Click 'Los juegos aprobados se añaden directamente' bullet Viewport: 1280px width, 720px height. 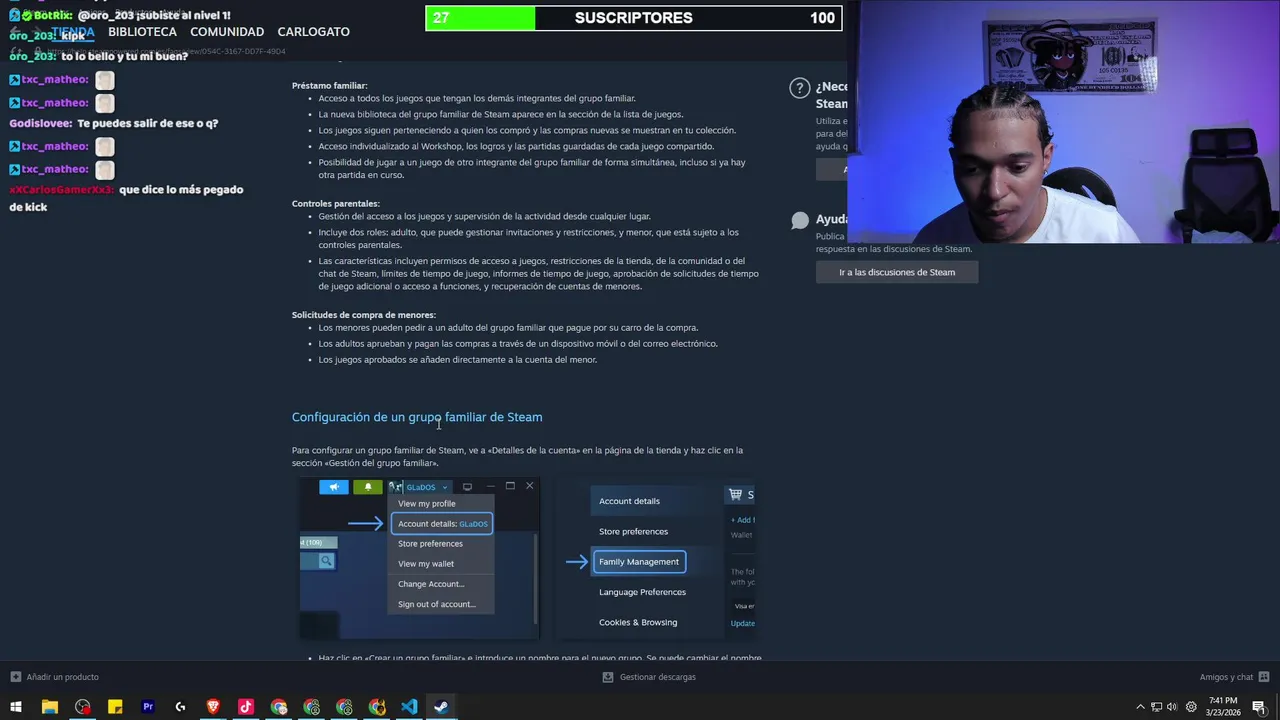[457, 360]
